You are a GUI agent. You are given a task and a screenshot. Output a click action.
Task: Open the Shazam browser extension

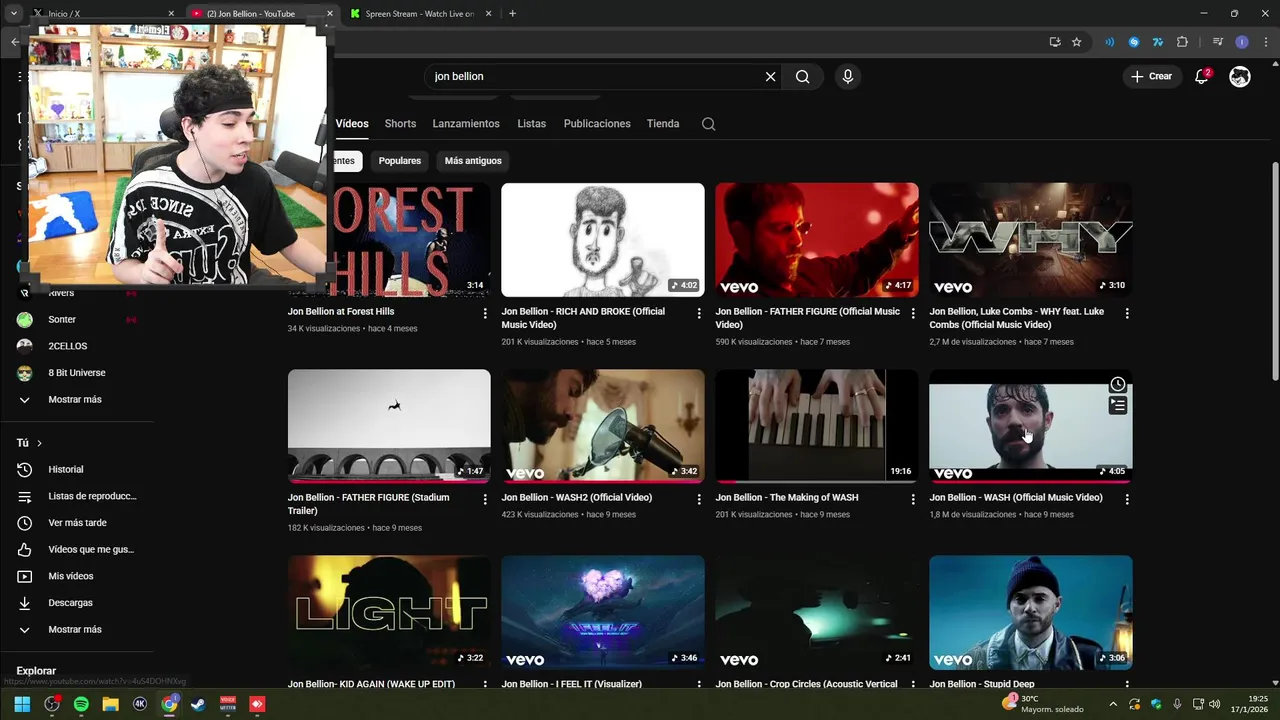point(1133,42)
